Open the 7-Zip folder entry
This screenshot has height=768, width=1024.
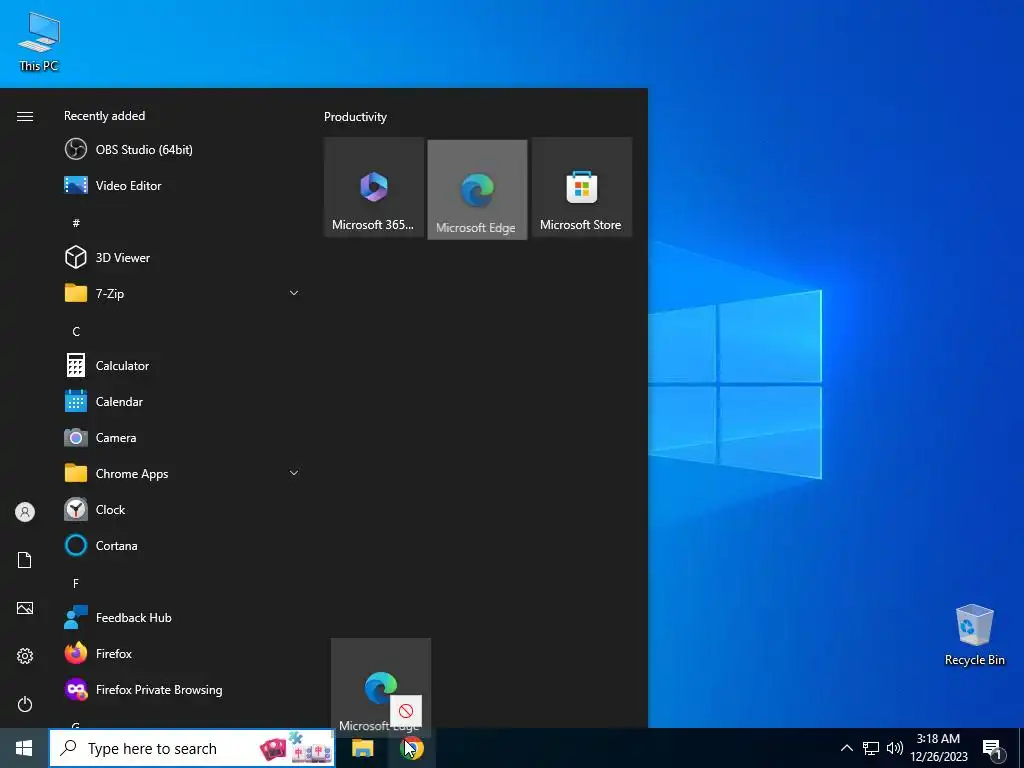[x=181, y=293]
